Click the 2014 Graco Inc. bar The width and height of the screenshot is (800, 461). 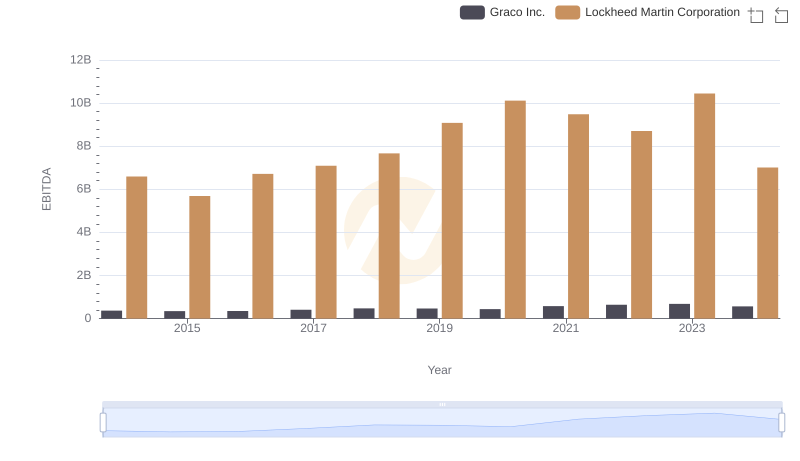coord(111,315)
